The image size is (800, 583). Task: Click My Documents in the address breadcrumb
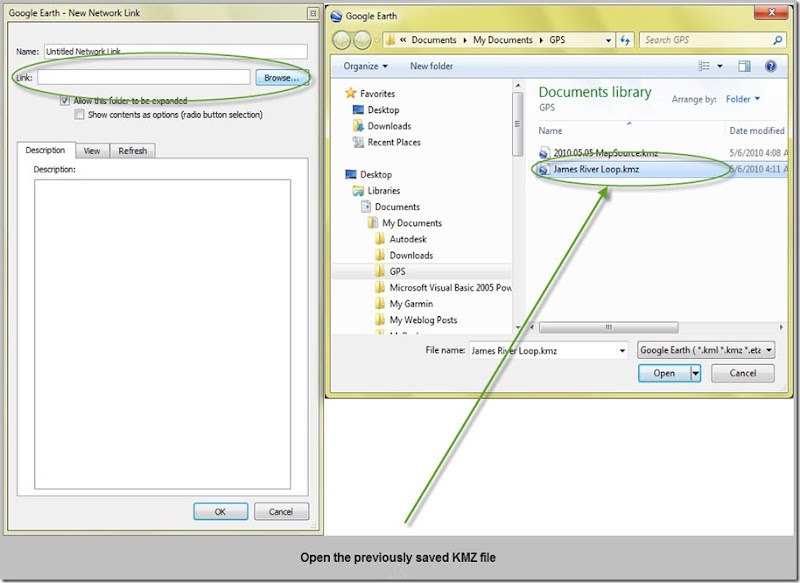click(x=503, y=40)
